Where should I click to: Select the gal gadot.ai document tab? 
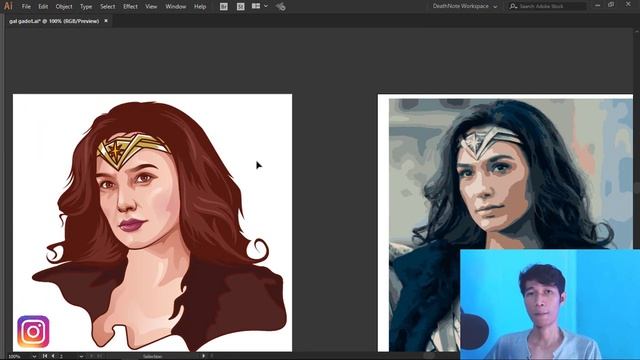[x=54, y=21]
